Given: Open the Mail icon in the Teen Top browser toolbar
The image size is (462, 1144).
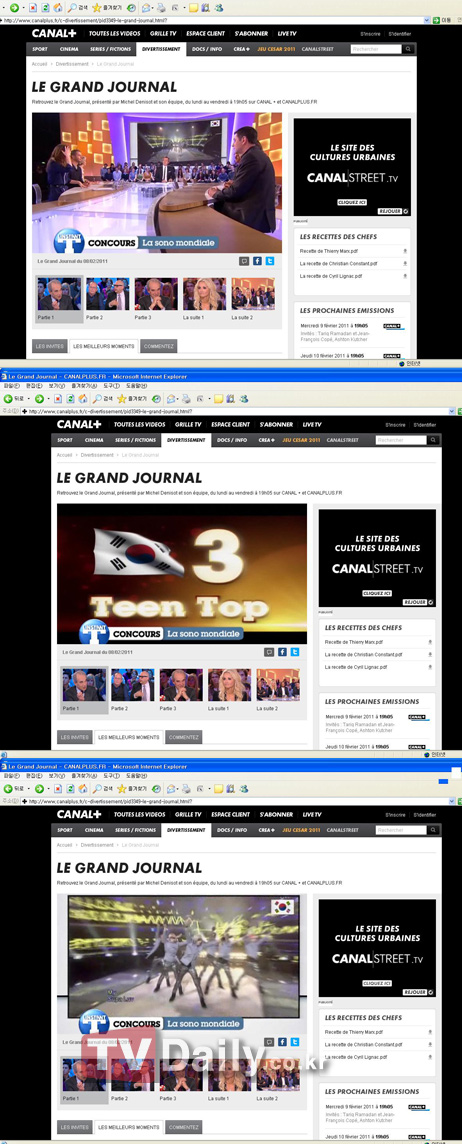Looking at the screenshot, I should pyautogui.click(x=170, y=399).
